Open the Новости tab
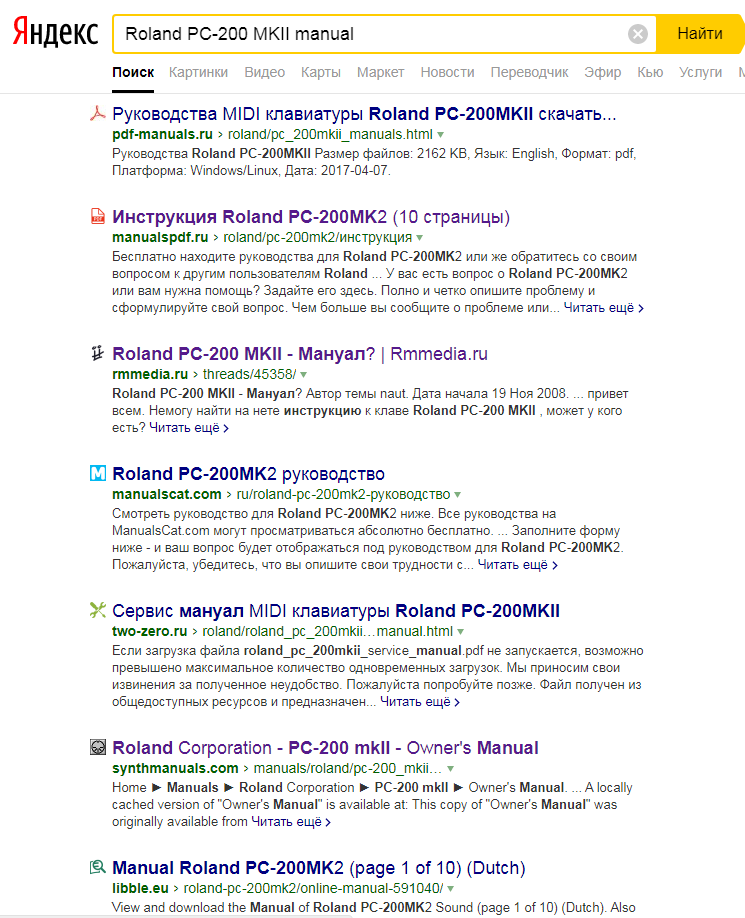This screenshot has width=745, height=918. pyautogui.click(x=447, y=73)
